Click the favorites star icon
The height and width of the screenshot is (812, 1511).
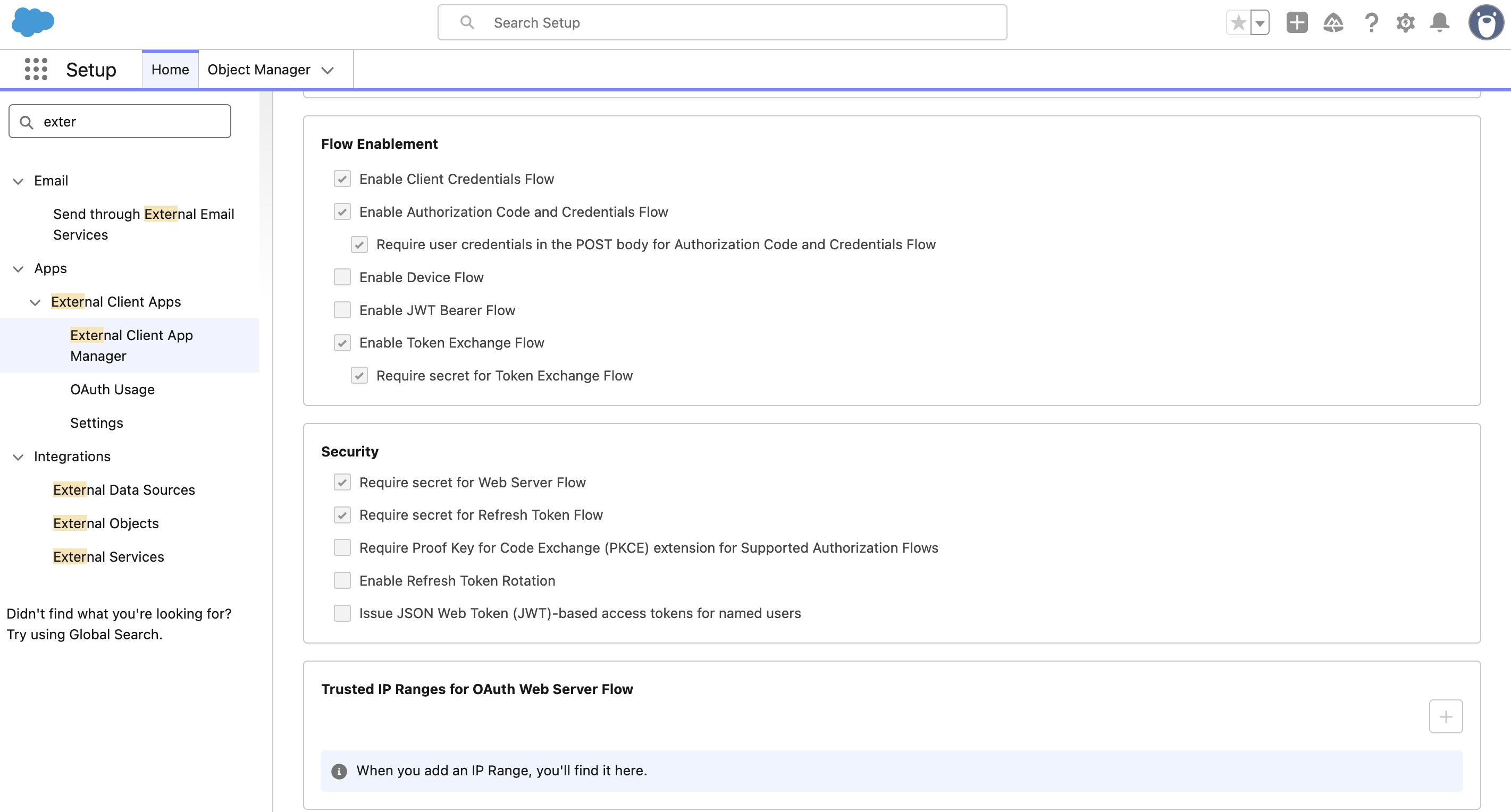[1238, 23]
